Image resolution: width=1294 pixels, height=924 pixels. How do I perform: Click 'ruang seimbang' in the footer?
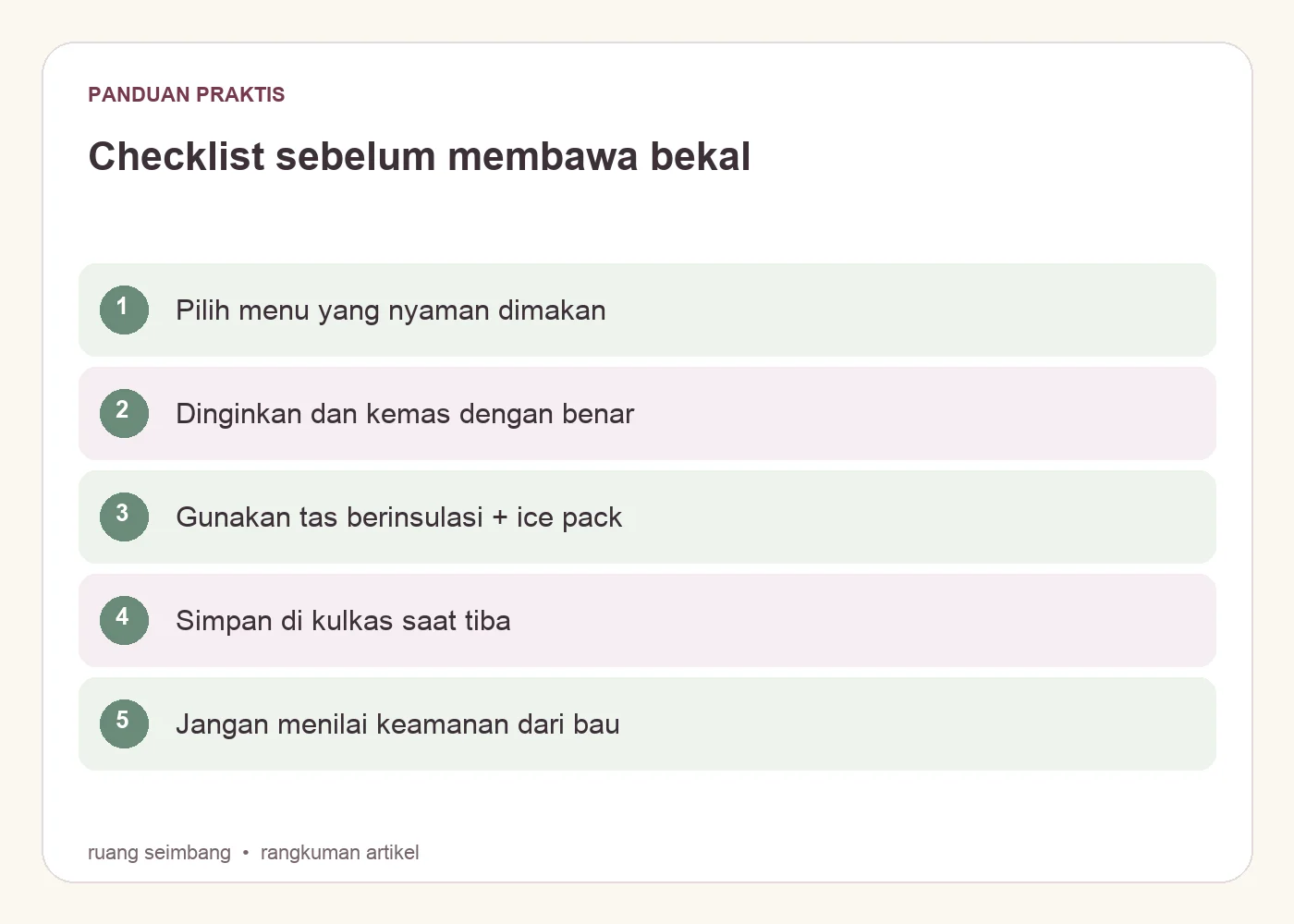pyautogui.click(x=159, y=852)
